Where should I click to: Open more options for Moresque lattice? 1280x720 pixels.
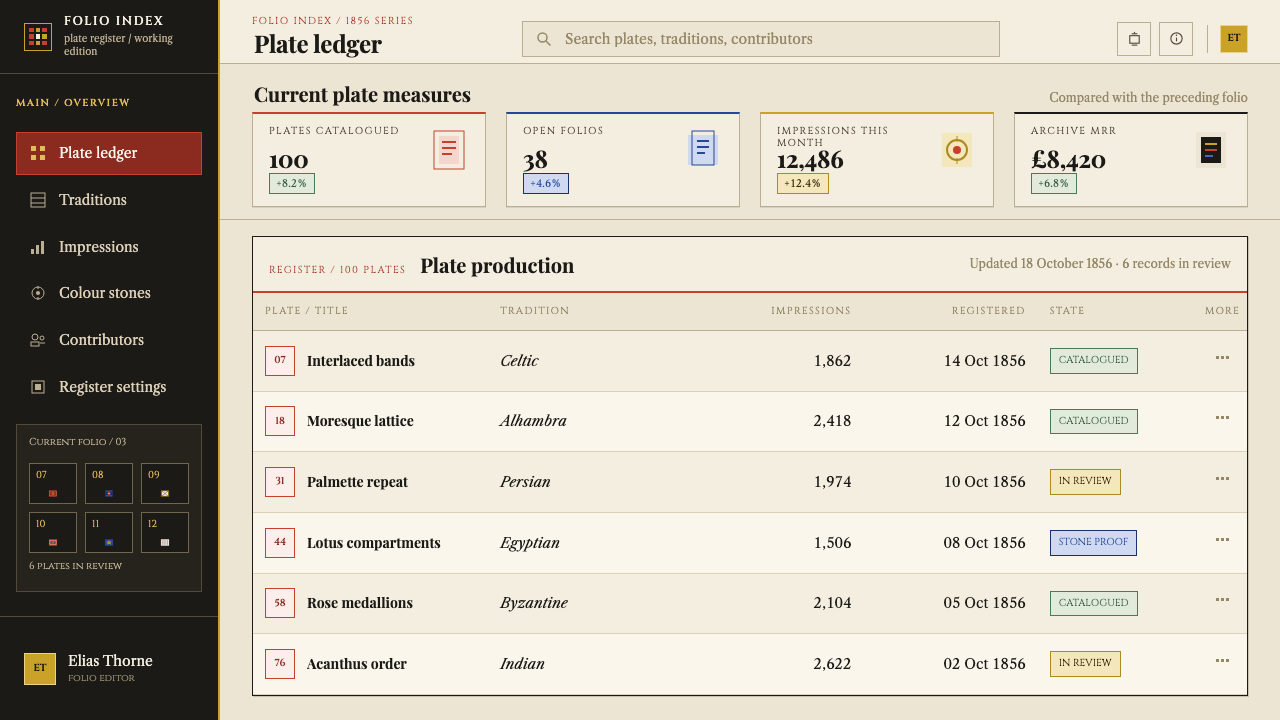[x=1222, y=417]
